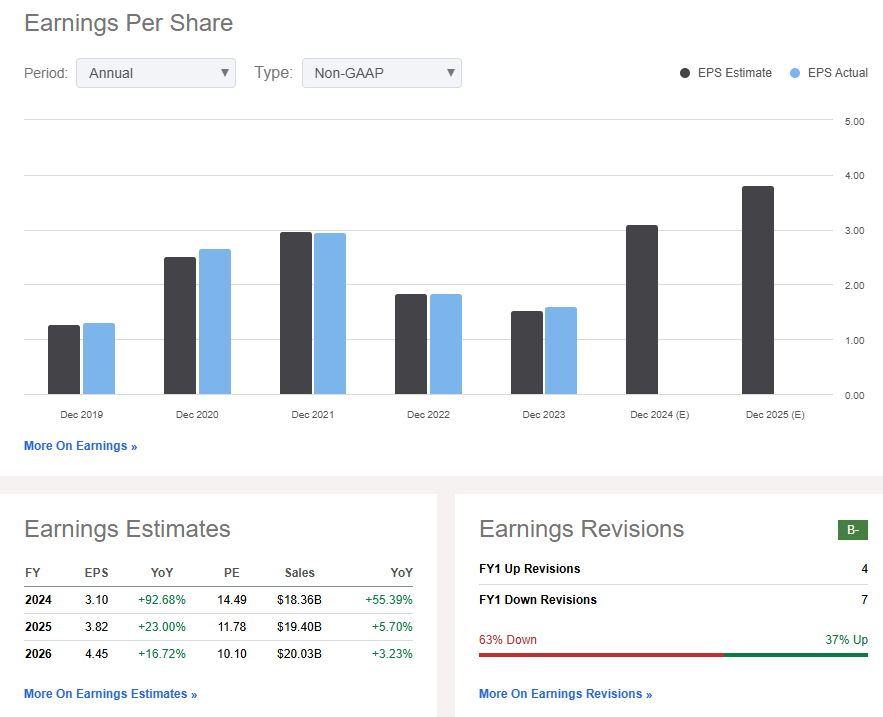Screen dimensions: 883x717
Task: Click the Sales column header
Action: coord(299,573)
